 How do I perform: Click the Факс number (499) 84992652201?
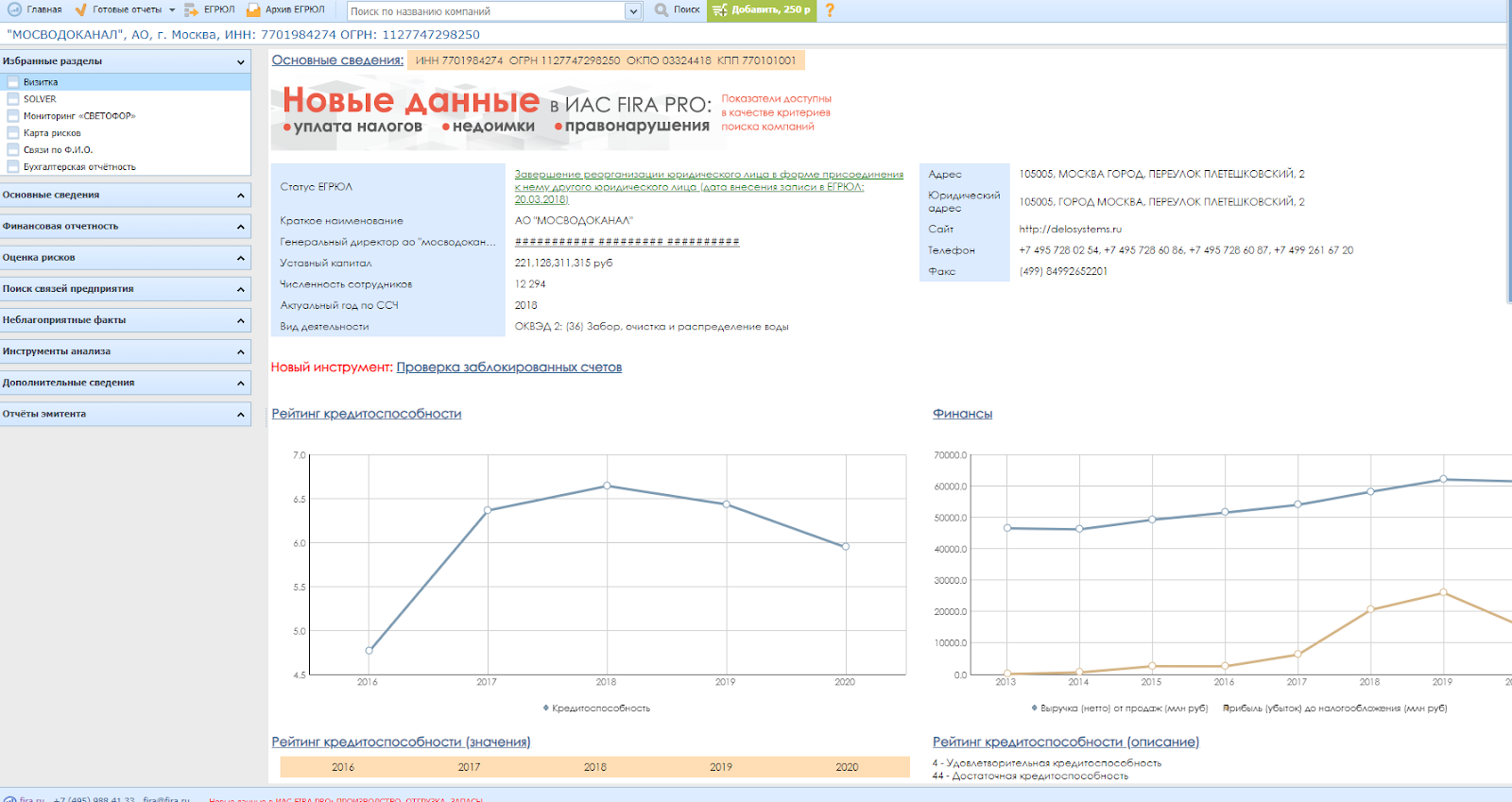(x=1063, y=271)
